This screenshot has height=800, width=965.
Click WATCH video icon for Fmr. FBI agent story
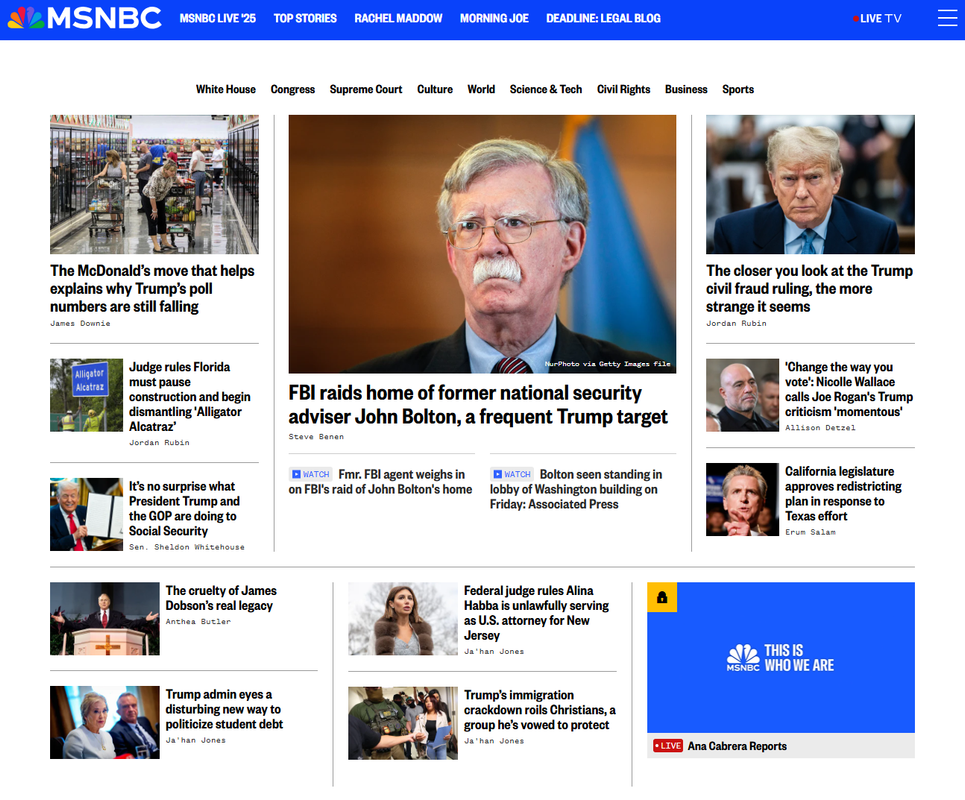coord(310,474)
